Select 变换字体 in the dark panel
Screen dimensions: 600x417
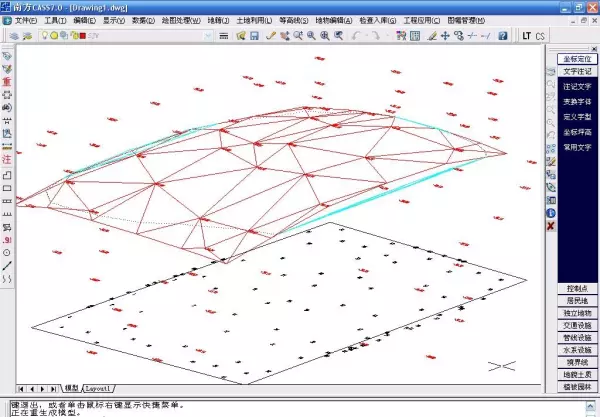click(577, 102)
